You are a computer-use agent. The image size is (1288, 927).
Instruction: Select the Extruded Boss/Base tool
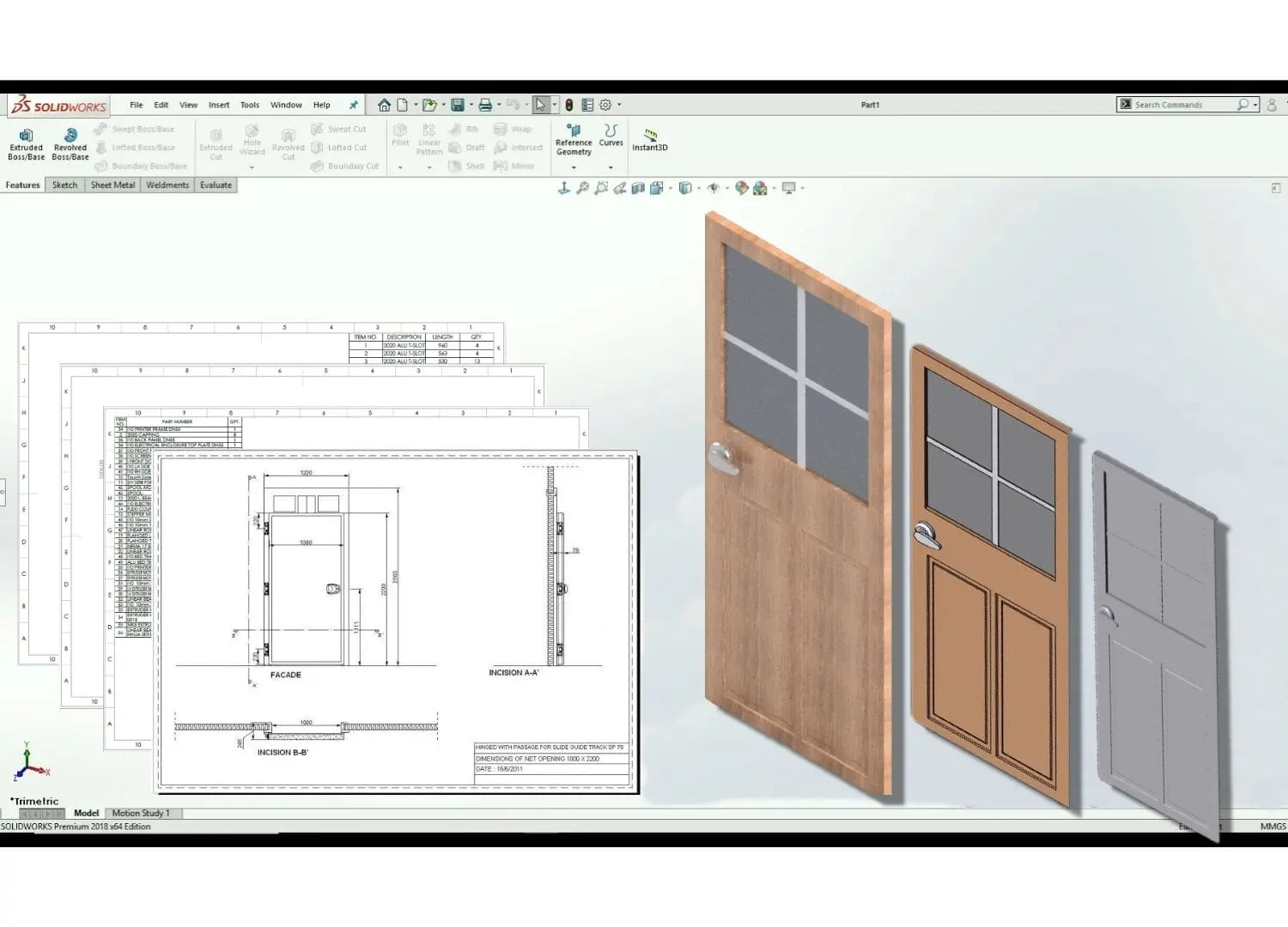click(26, 143)
